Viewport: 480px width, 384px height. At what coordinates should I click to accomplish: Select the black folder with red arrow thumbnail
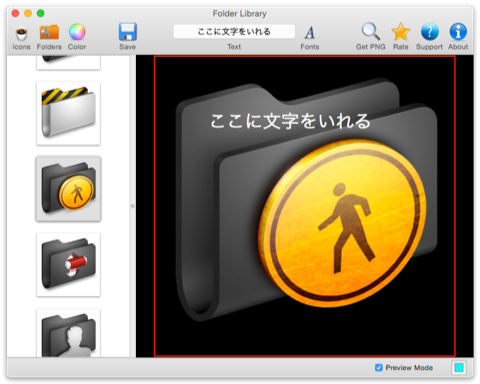68,265
